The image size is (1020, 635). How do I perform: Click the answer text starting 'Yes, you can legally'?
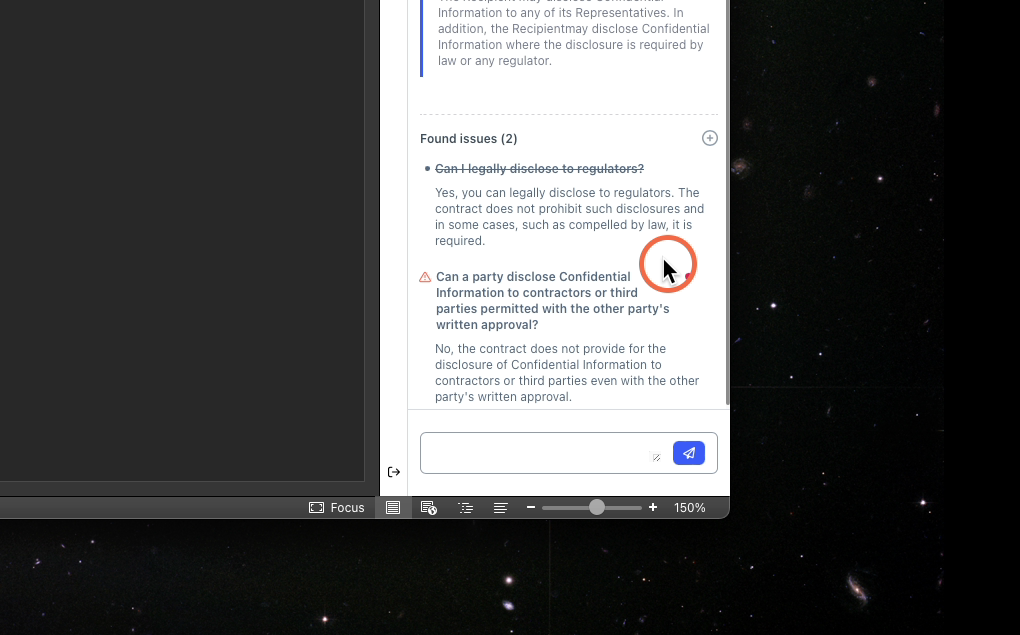(x=569, y=217)
